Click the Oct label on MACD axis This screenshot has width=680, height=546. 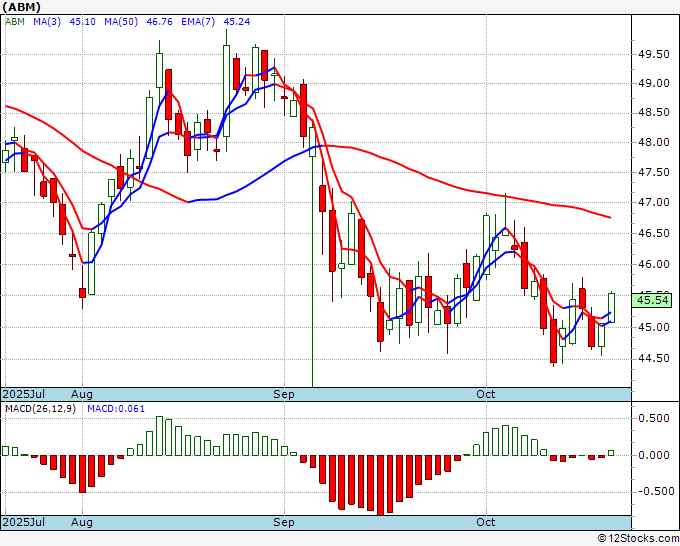coord(485,522)
